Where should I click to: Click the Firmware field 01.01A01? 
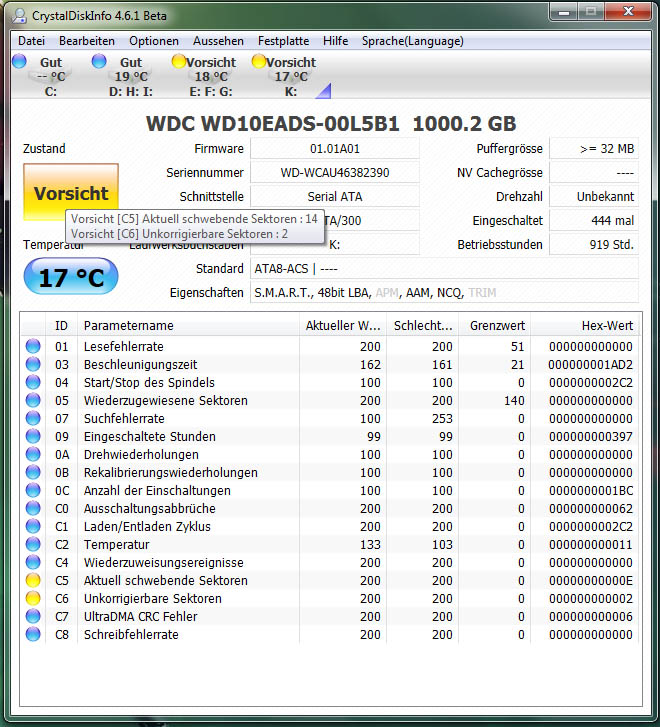pos(335,149)
